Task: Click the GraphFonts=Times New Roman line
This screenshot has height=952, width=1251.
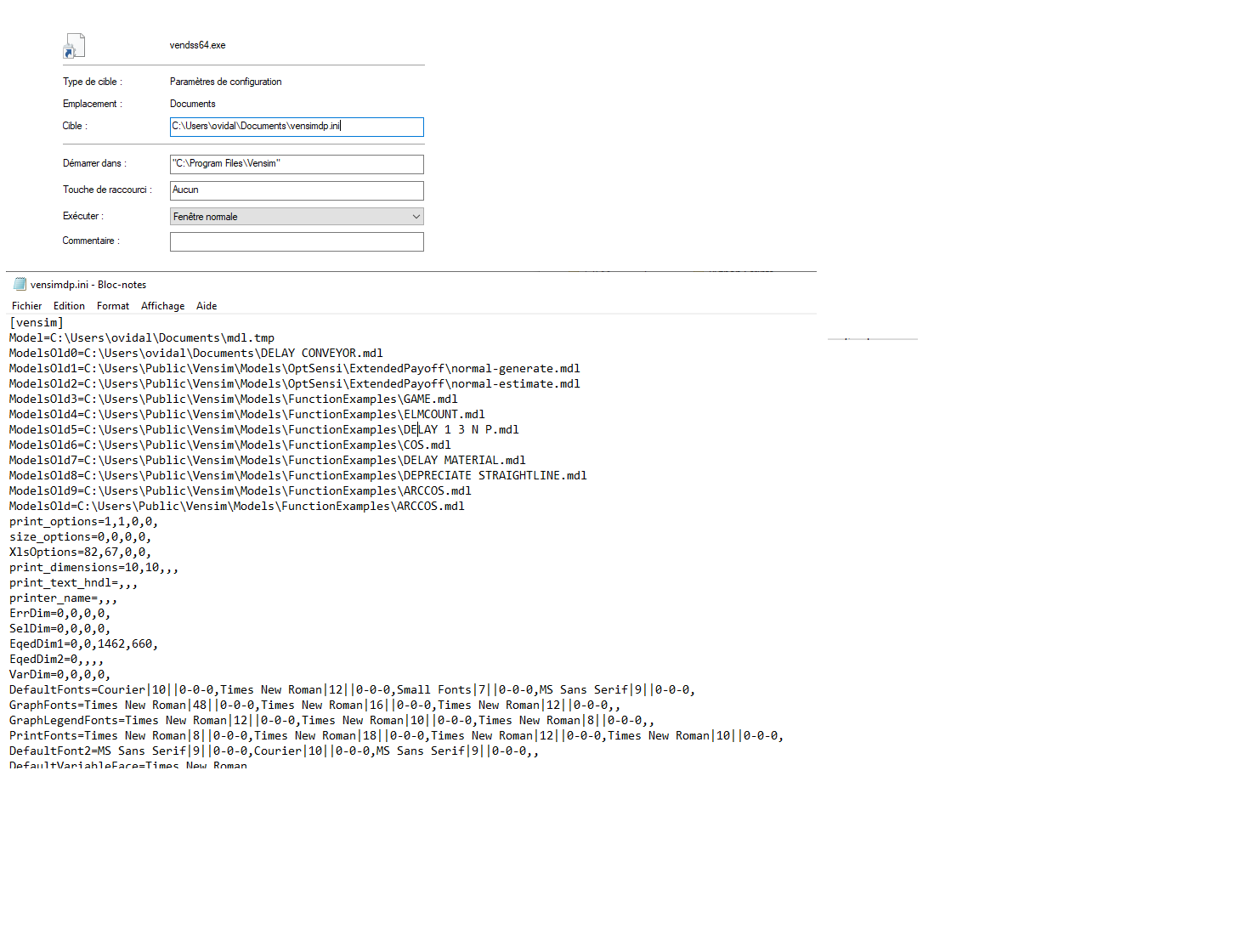Action: [x=315, y=705]
